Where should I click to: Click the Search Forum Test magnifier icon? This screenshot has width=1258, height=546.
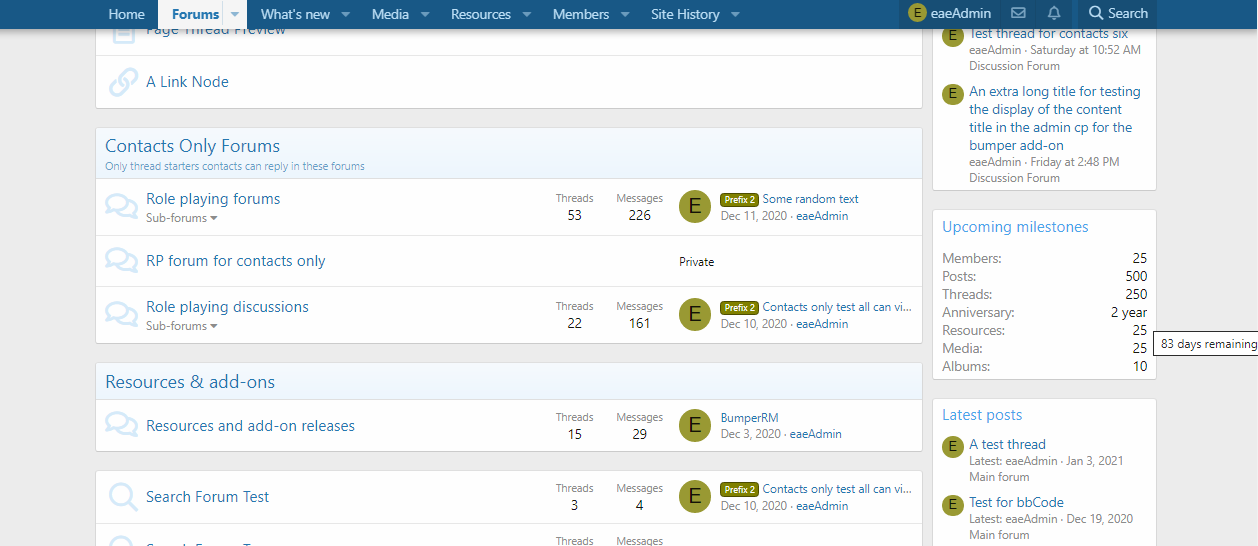tap(122, 497)
